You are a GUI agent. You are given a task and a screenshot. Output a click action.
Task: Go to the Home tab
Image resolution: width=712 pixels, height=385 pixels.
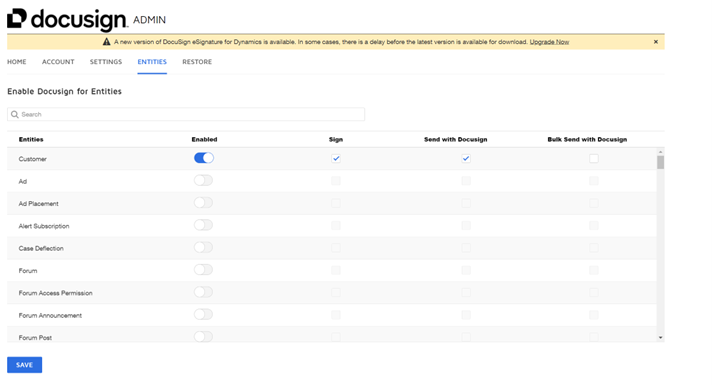point(17,62)
